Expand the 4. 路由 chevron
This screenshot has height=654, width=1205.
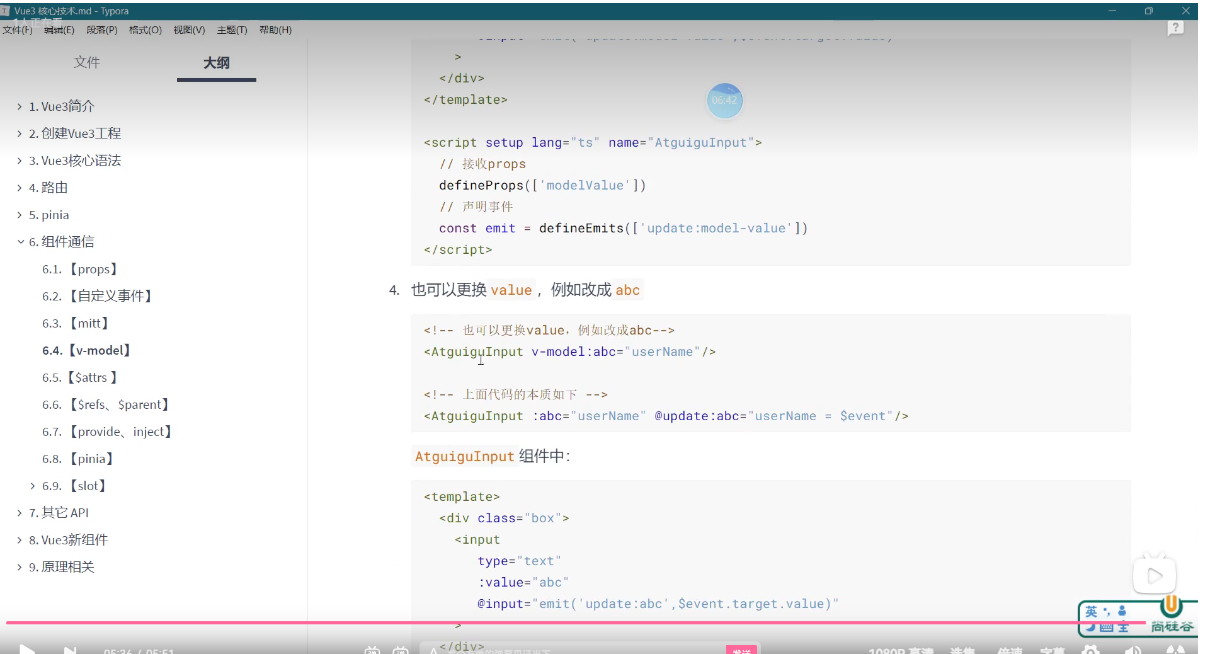pyautogui.click(x=19, y=187)
